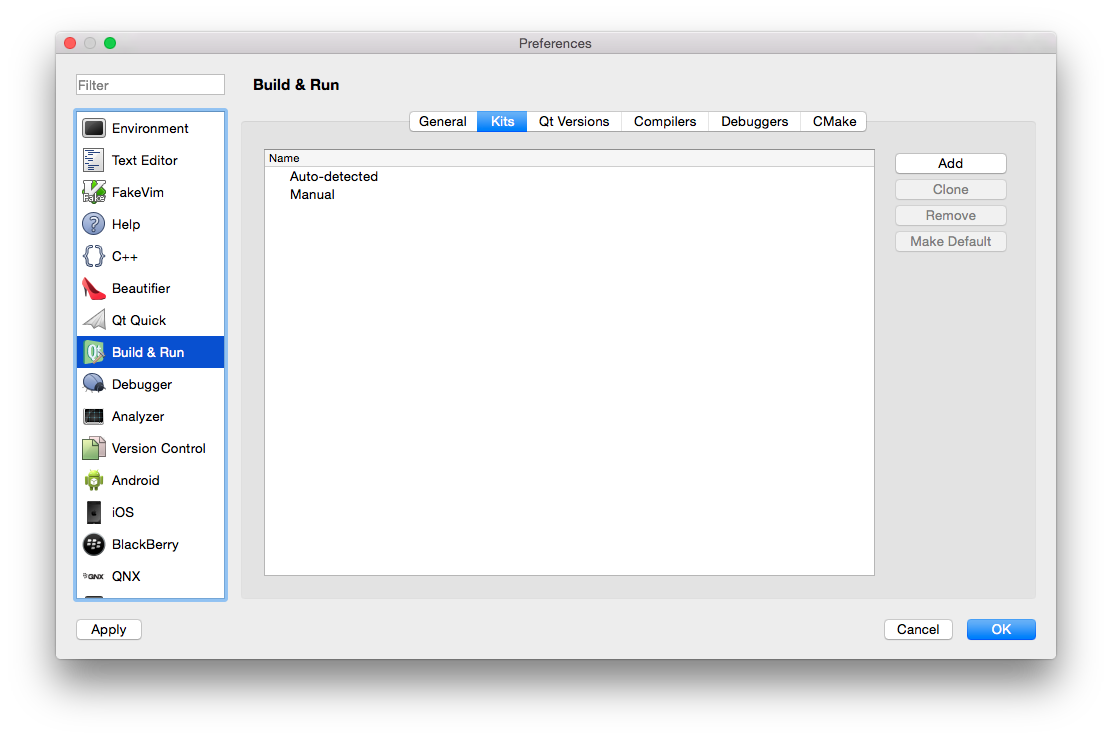Open Beautifier red shoe icon
1112x739 pixels.
coord(94,289)
